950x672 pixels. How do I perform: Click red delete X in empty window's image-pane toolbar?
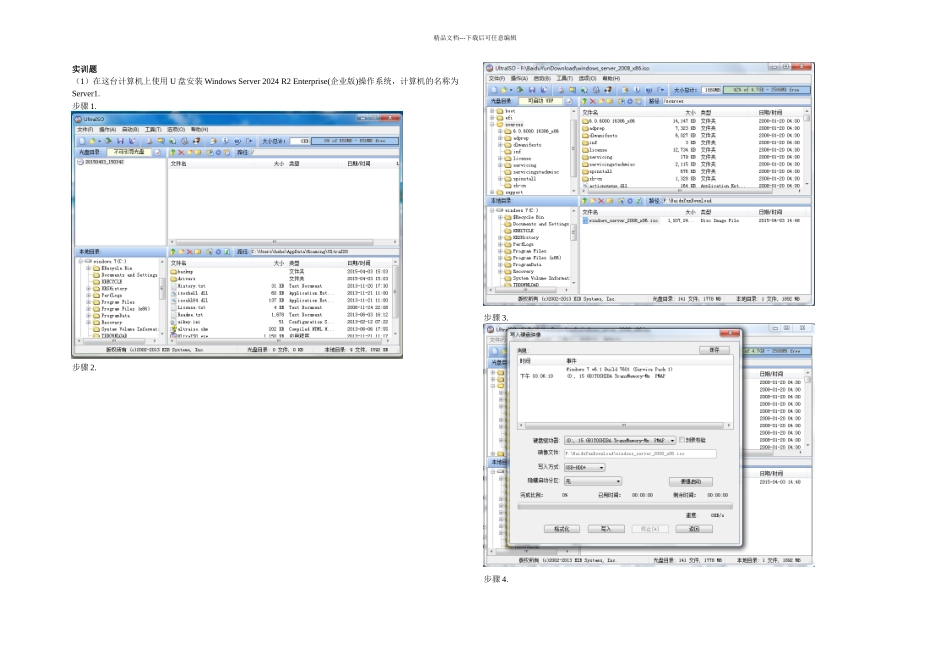(181, 152)
